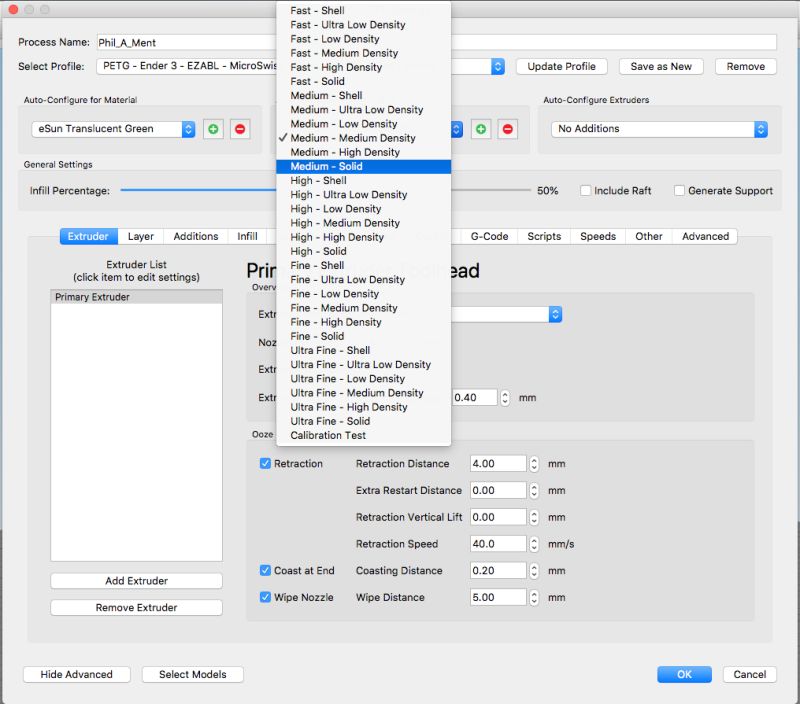Enable the Generate Support checkbox
800x704 pixels.
(679, 190)
